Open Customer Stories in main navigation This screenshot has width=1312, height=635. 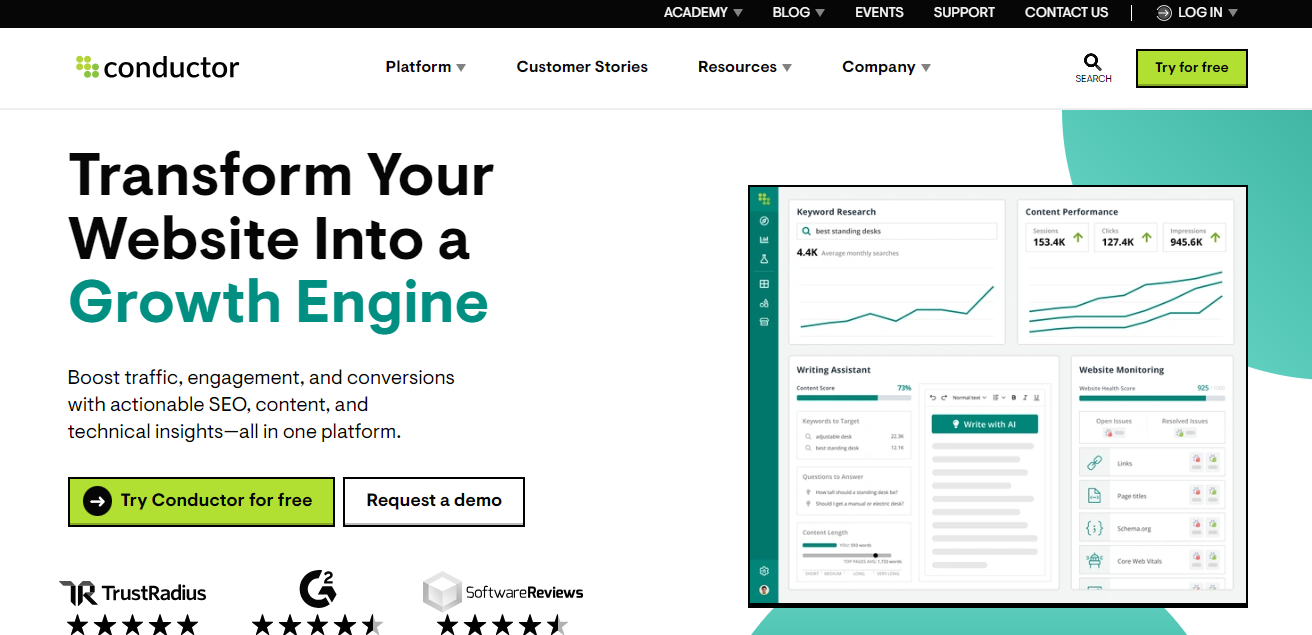[582, 67]
